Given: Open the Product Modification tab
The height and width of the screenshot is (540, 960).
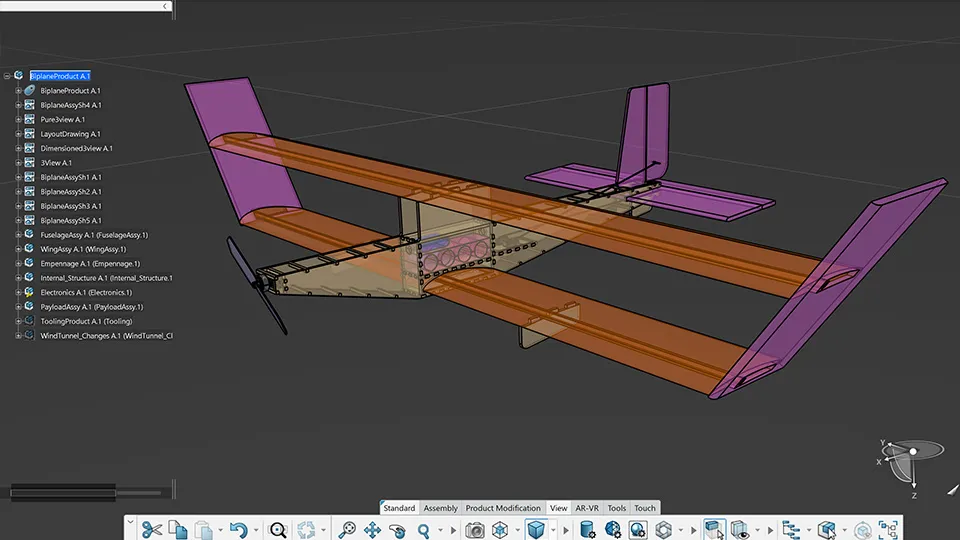Looking at the screenshot, I should [x=503, y=508].
